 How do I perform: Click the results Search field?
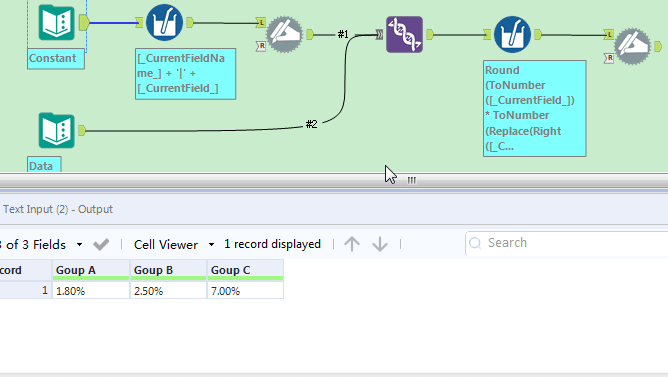[x=567, y=243]
